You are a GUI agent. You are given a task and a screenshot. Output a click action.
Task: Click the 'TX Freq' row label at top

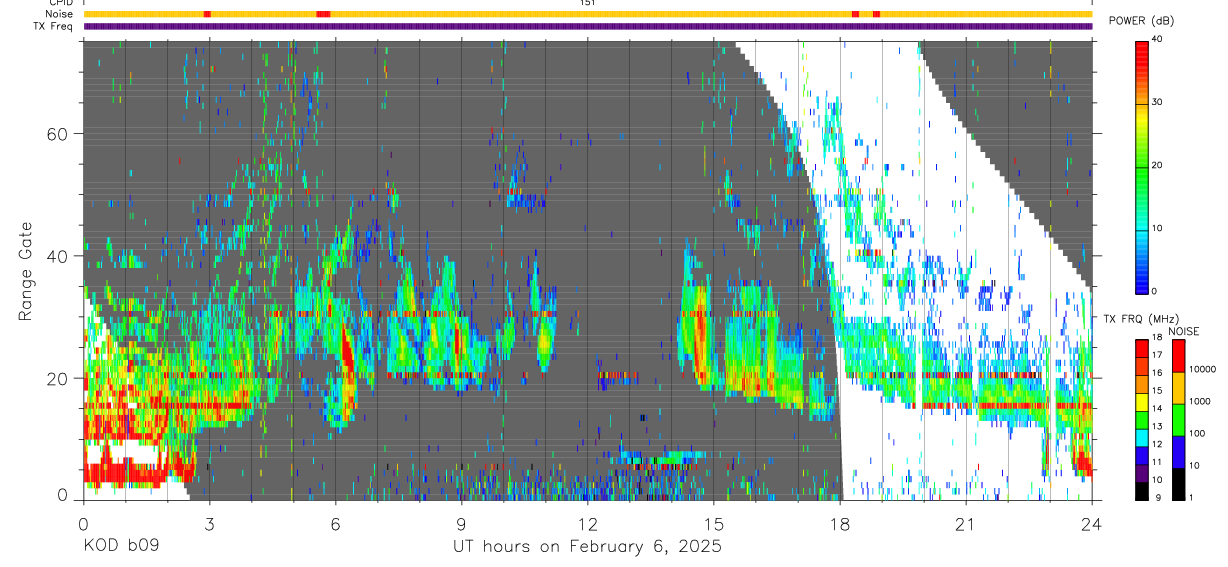coord(52,26)
